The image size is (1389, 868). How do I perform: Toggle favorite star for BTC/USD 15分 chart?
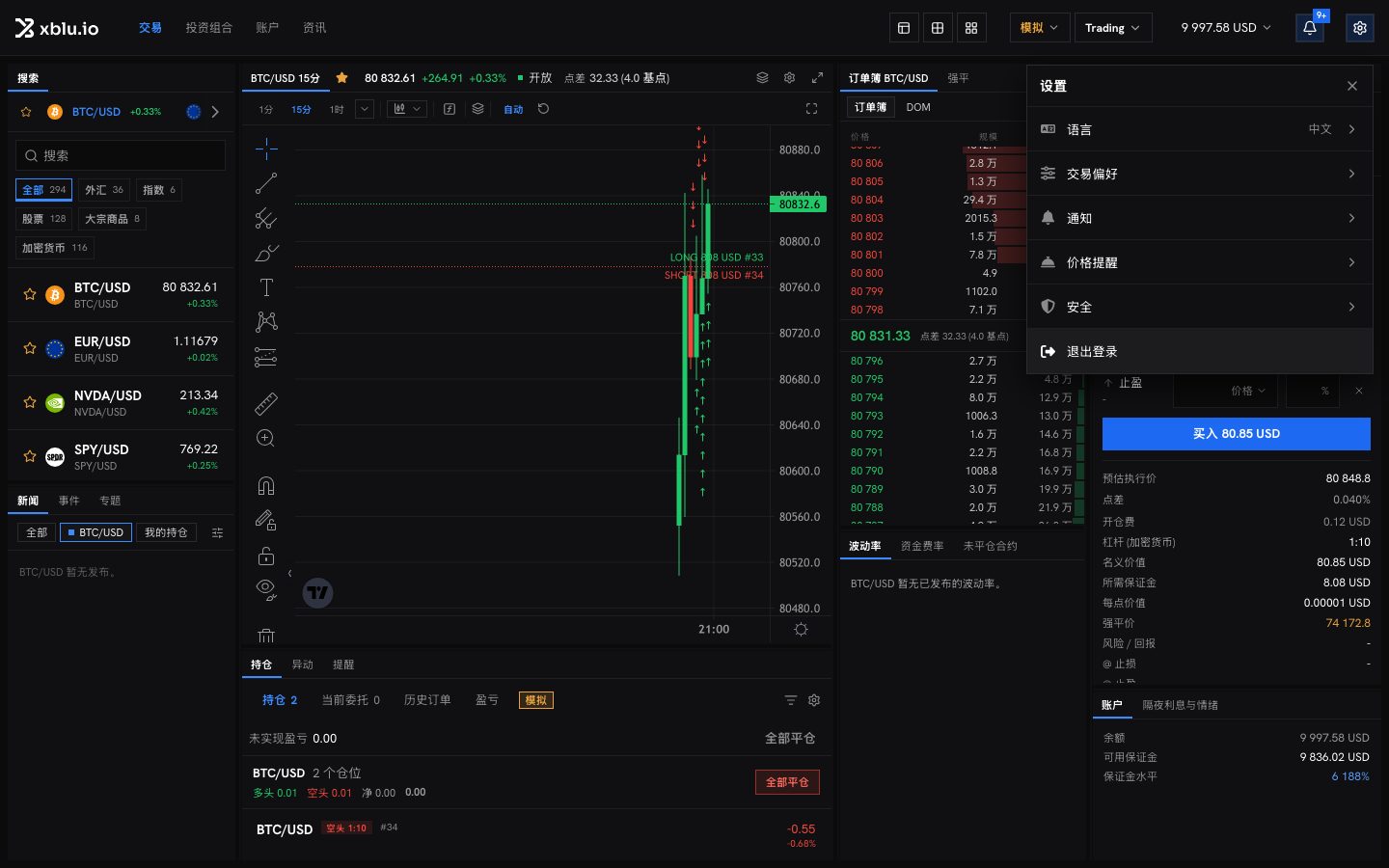click(341, 78)
